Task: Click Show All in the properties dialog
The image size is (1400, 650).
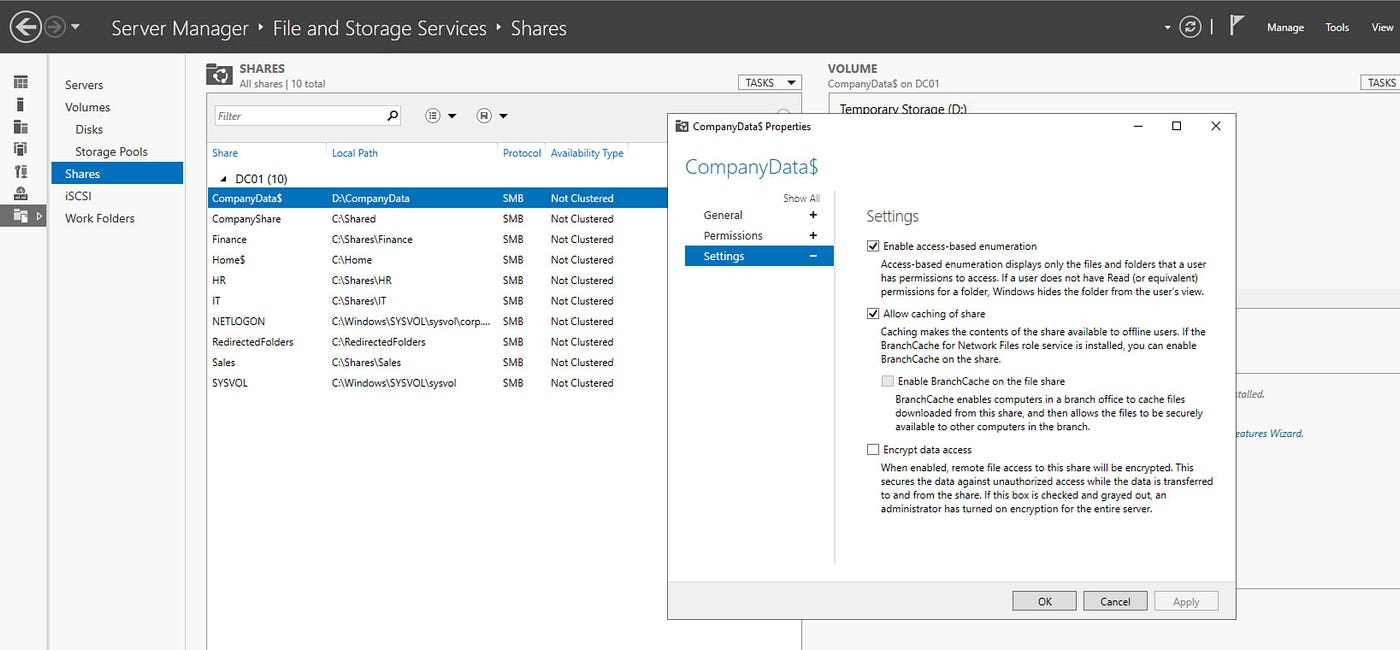Action: point(801,198)
